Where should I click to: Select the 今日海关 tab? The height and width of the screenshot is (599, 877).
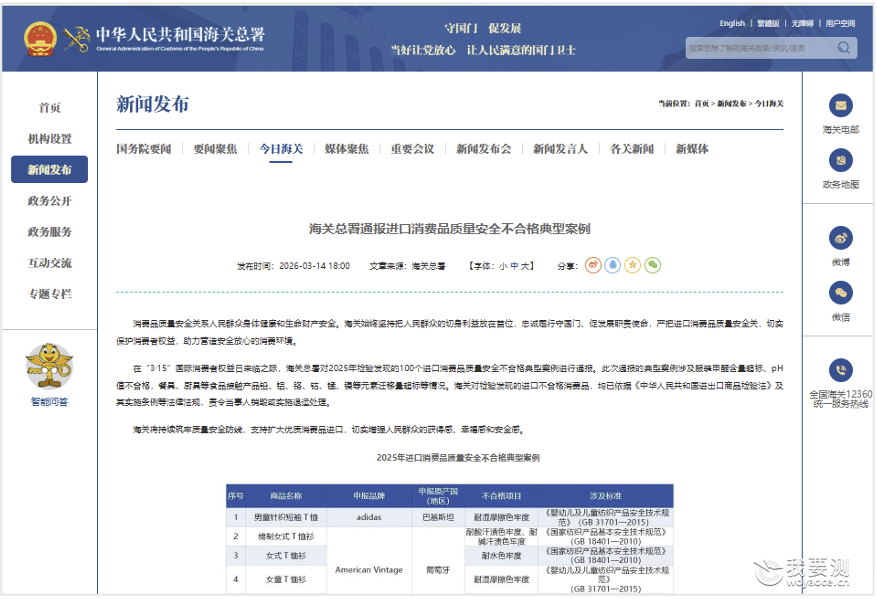coord(281,149)
